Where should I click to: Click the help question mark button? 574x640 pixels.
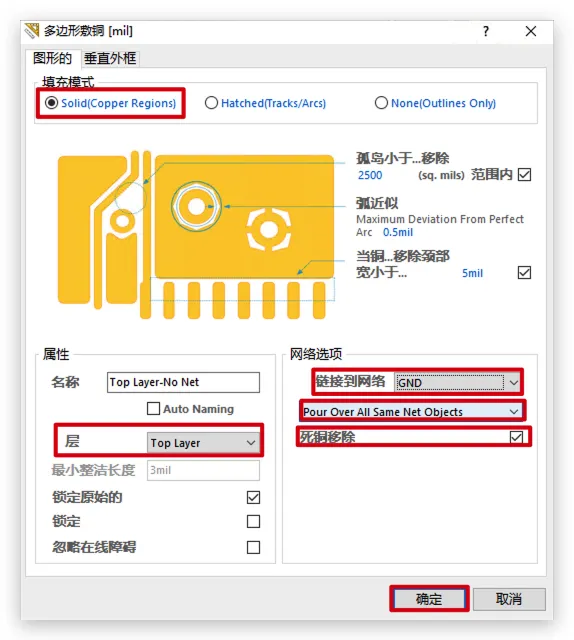[x=485, y=31]
